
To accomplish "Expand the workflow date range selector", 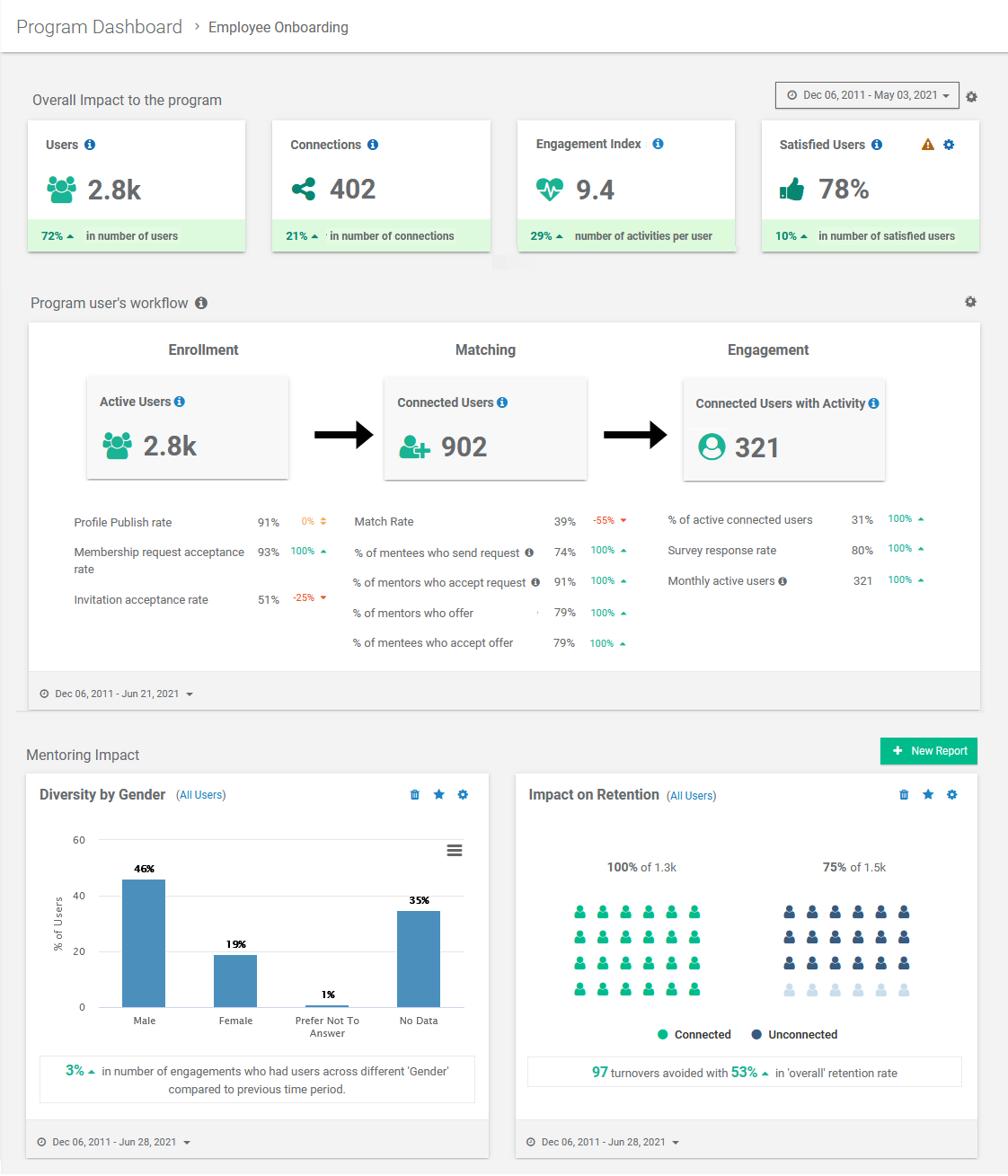I will coord(117,693).
